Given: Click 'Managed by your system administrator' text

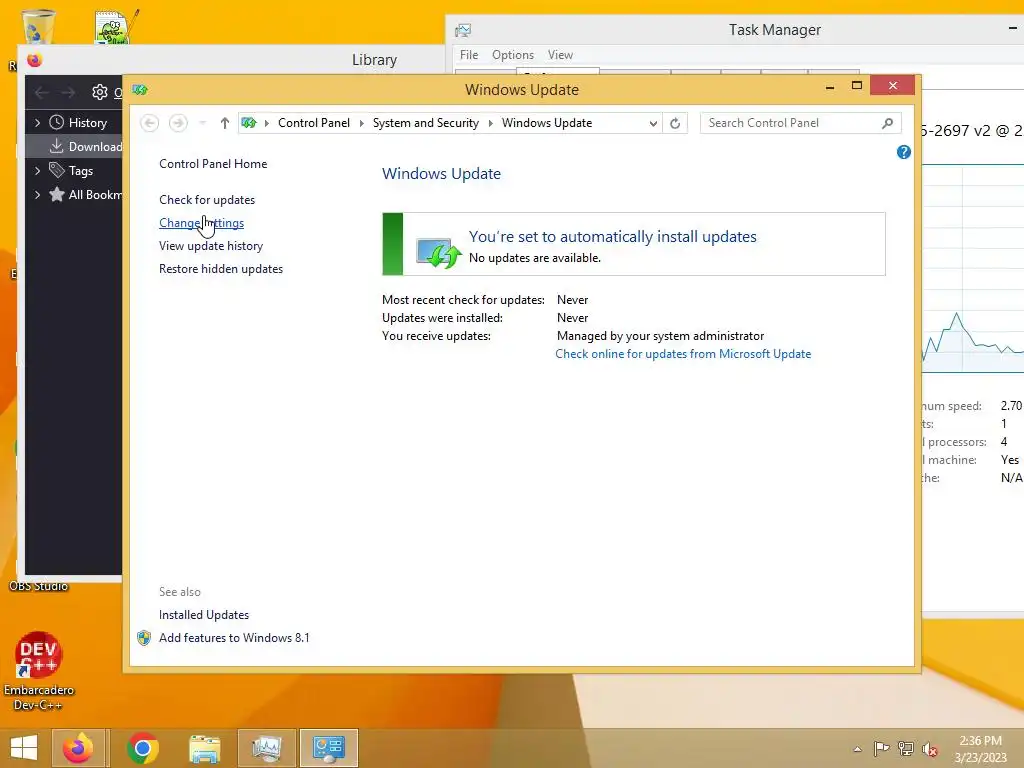Looking at the screenshot, I should click(660, 336).
